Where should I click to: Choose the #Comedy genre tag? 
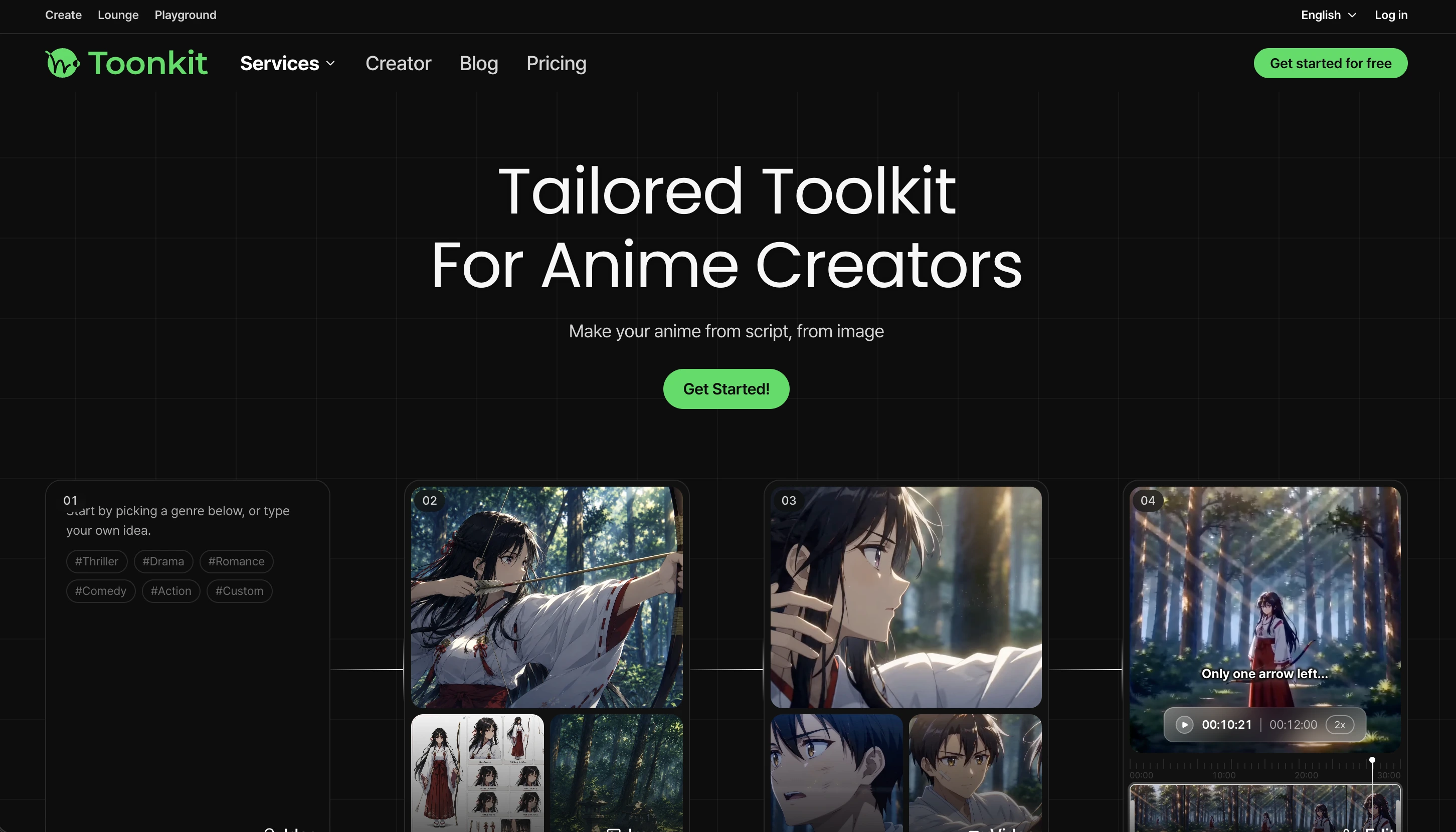[x=101, y=591]
